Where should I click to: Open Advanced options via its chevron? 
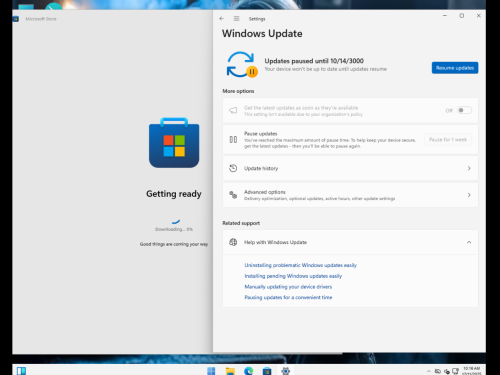point(469,195)
